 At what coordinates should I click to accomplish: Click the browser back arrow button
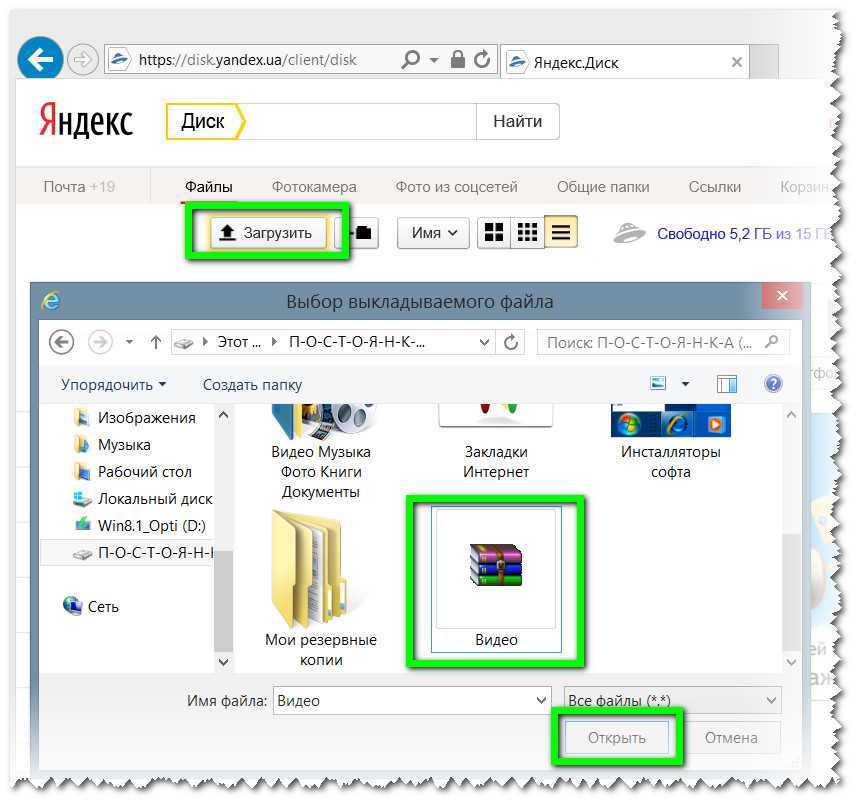coord(40,59)
